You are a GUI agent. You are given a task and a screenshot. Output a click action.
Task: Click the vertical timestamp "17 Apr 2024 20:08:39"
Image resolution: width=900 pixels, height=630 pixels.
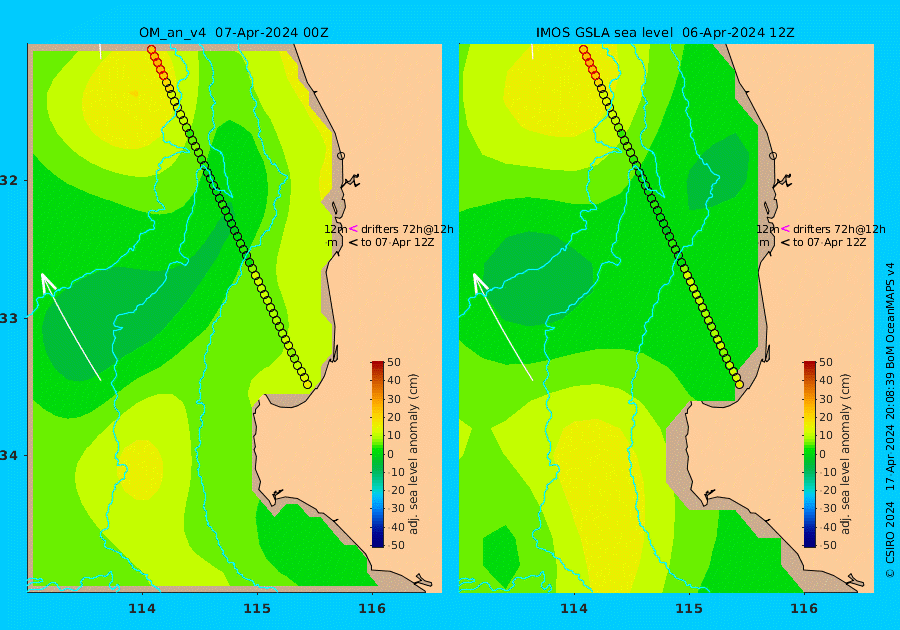coord(890,432)
